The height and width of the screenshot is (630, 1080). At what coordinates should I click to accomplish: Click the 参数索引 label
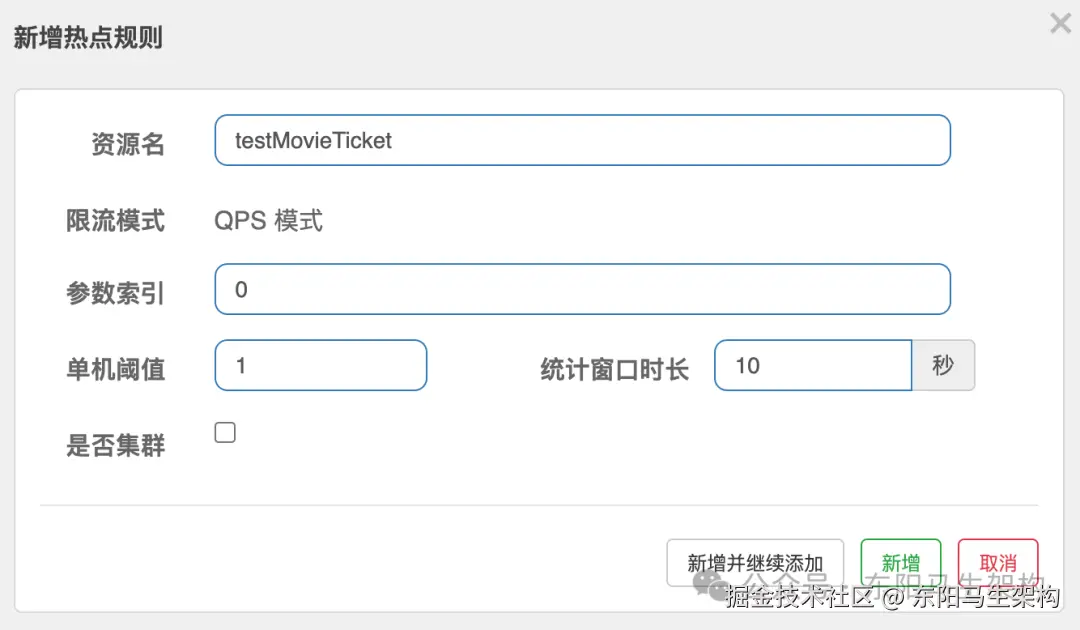115,293
